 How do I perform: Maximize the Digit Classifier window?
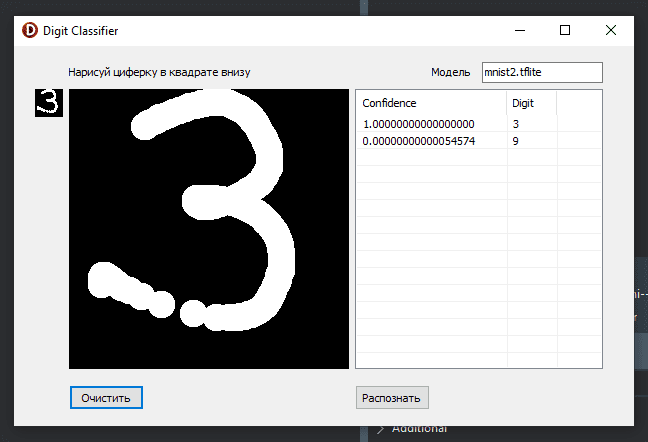565,30
